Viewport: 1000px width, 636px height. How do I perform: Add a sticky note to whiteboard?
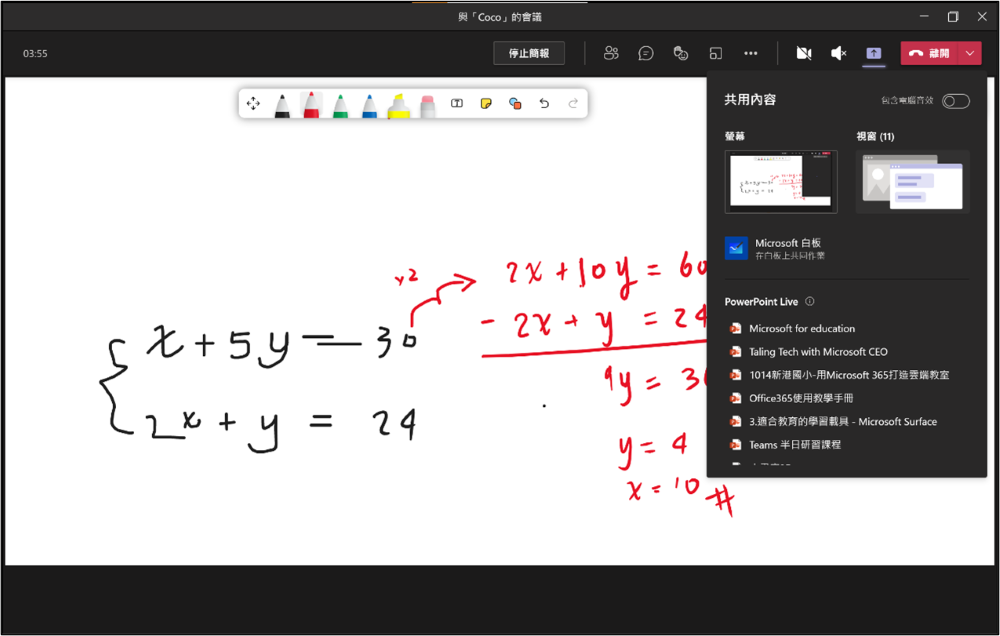click(x=486, y=103)
